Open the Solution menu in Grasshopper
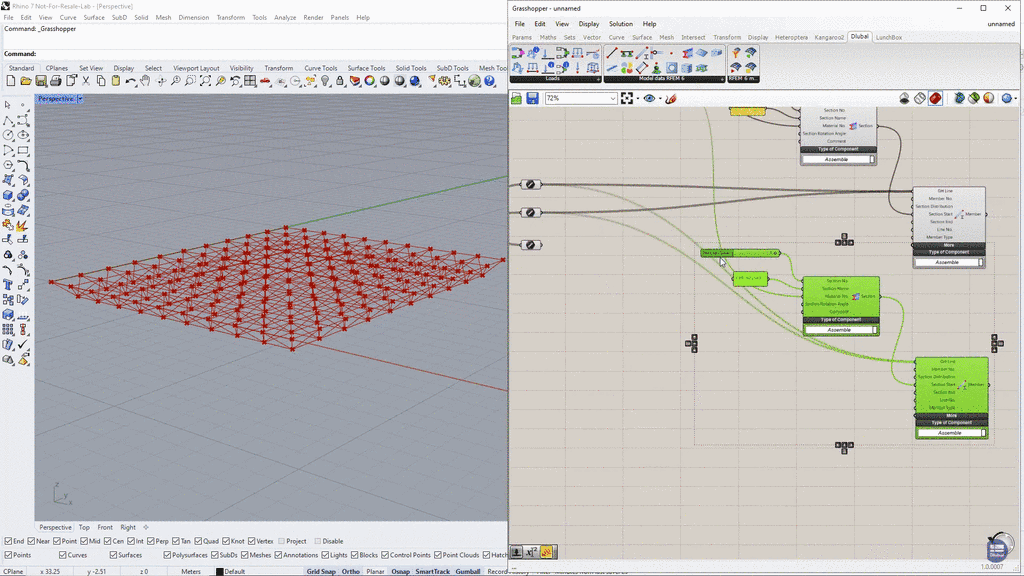 (x=620, y=24)
